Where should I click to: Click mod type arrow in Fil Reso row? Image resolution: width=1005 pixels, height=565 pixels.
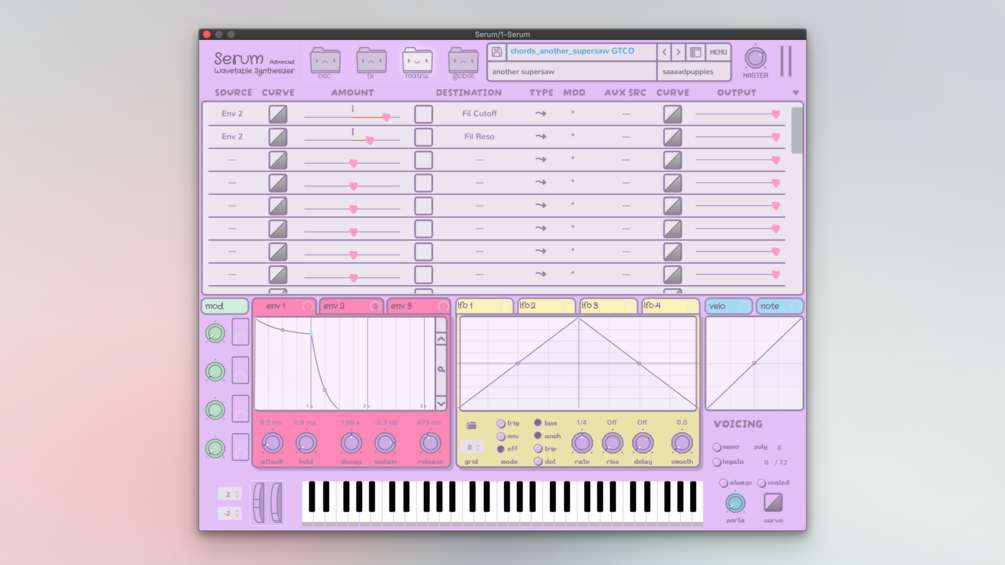(541, 136)
